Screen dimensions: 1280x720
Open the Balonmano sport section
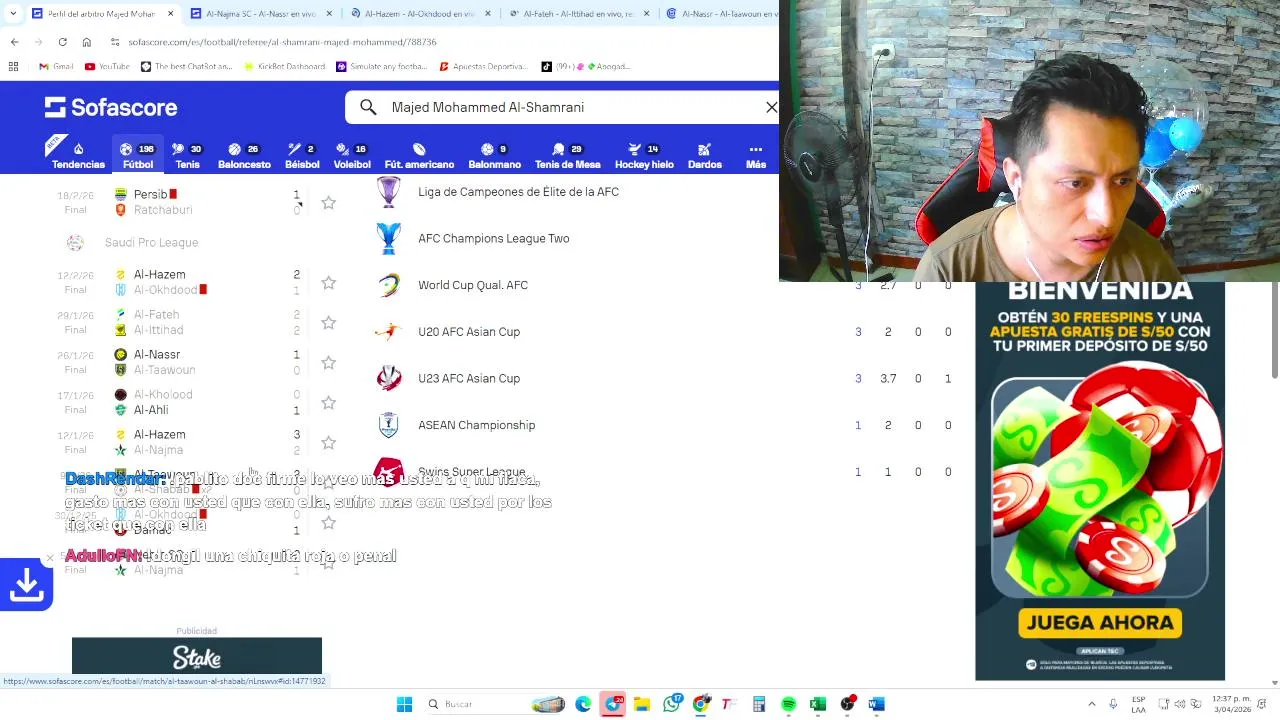[494, 156]
